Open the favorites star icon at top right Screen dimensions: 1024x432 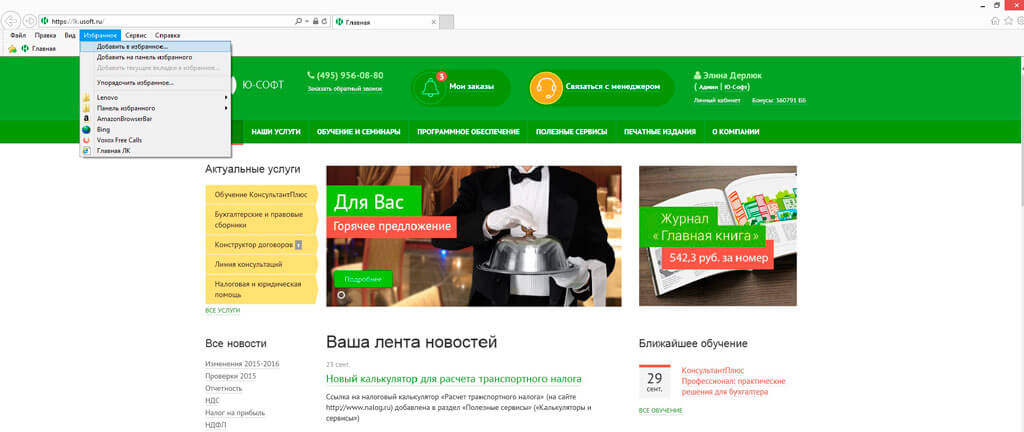pyautogui.click(x=1008, y=21)
